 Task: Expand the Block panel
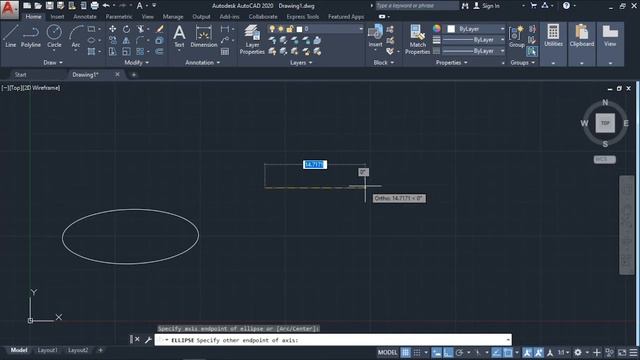coord(384,62)
